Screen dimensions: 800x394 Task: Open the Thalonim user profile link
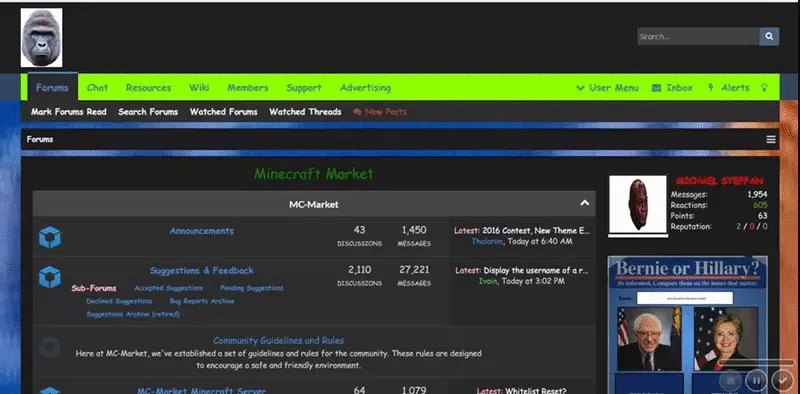pos(487,241)
